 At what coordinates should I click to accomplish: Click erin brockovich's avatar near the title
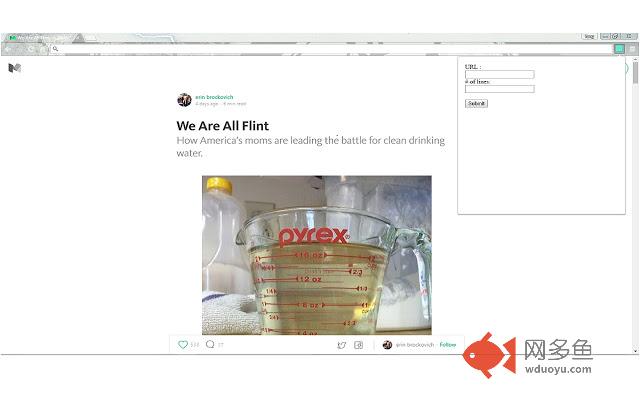(x=184, y=100)
